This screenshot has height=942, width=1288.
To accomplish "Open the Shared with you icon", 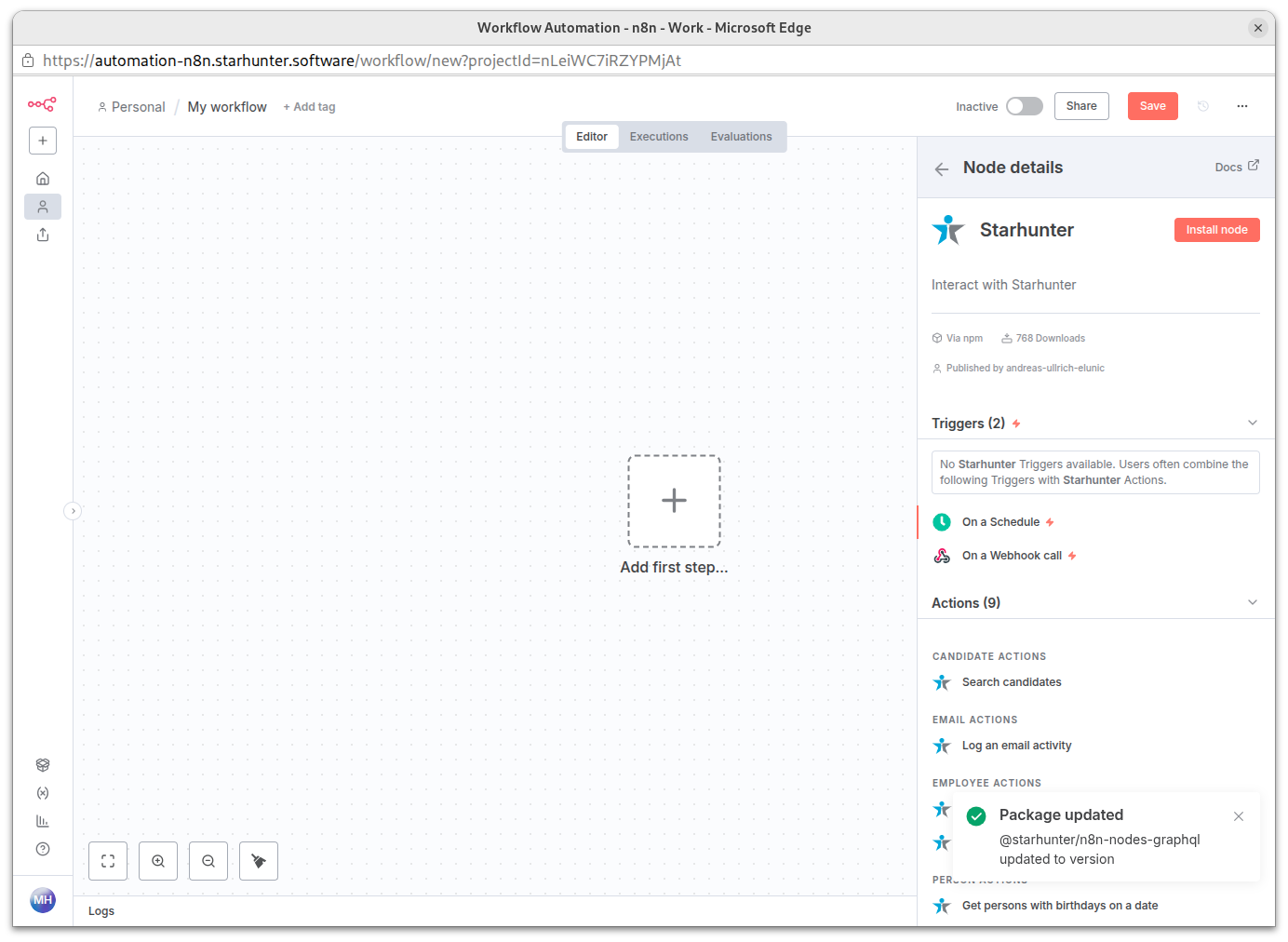I will [43, 235].
